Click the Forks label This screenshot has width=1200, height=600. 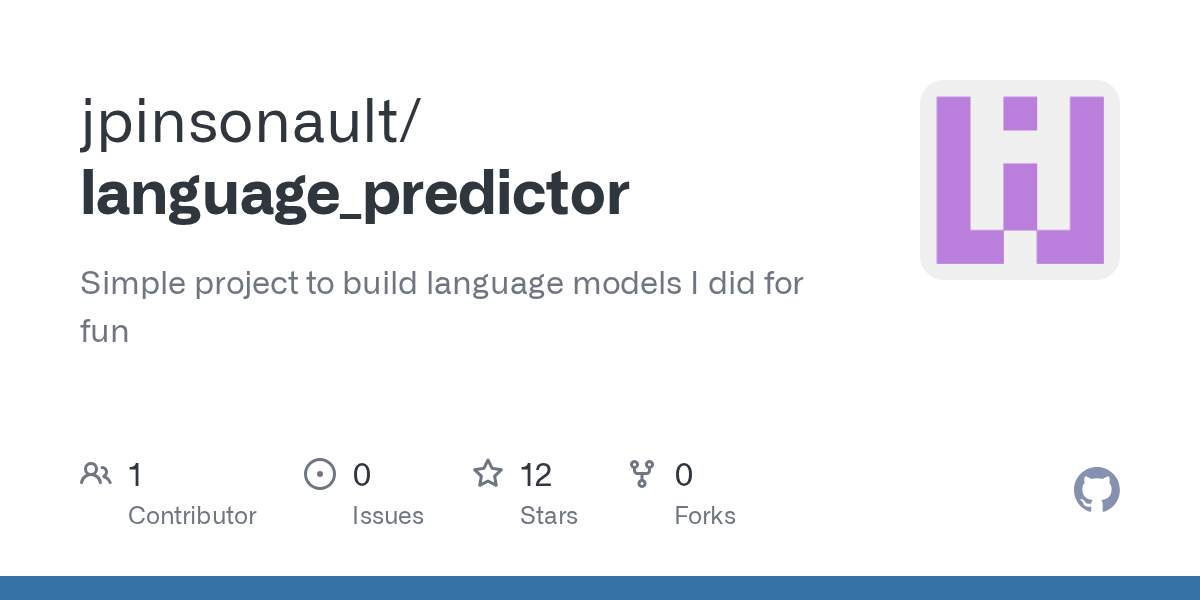coord(705,516)
